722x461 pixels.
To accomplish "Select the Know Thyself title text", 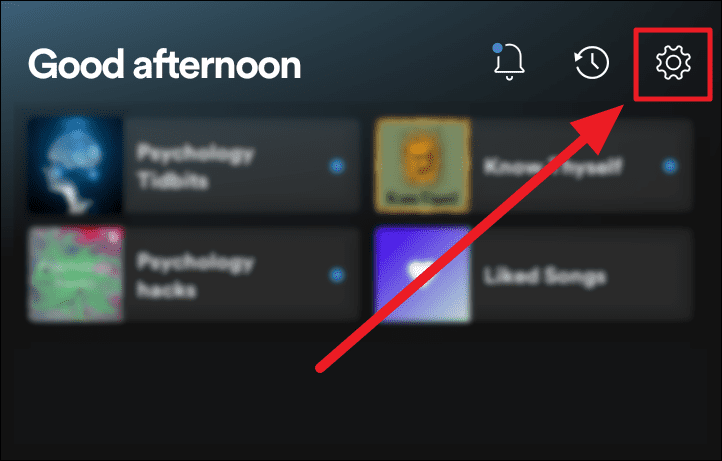I will coord(553,166).
